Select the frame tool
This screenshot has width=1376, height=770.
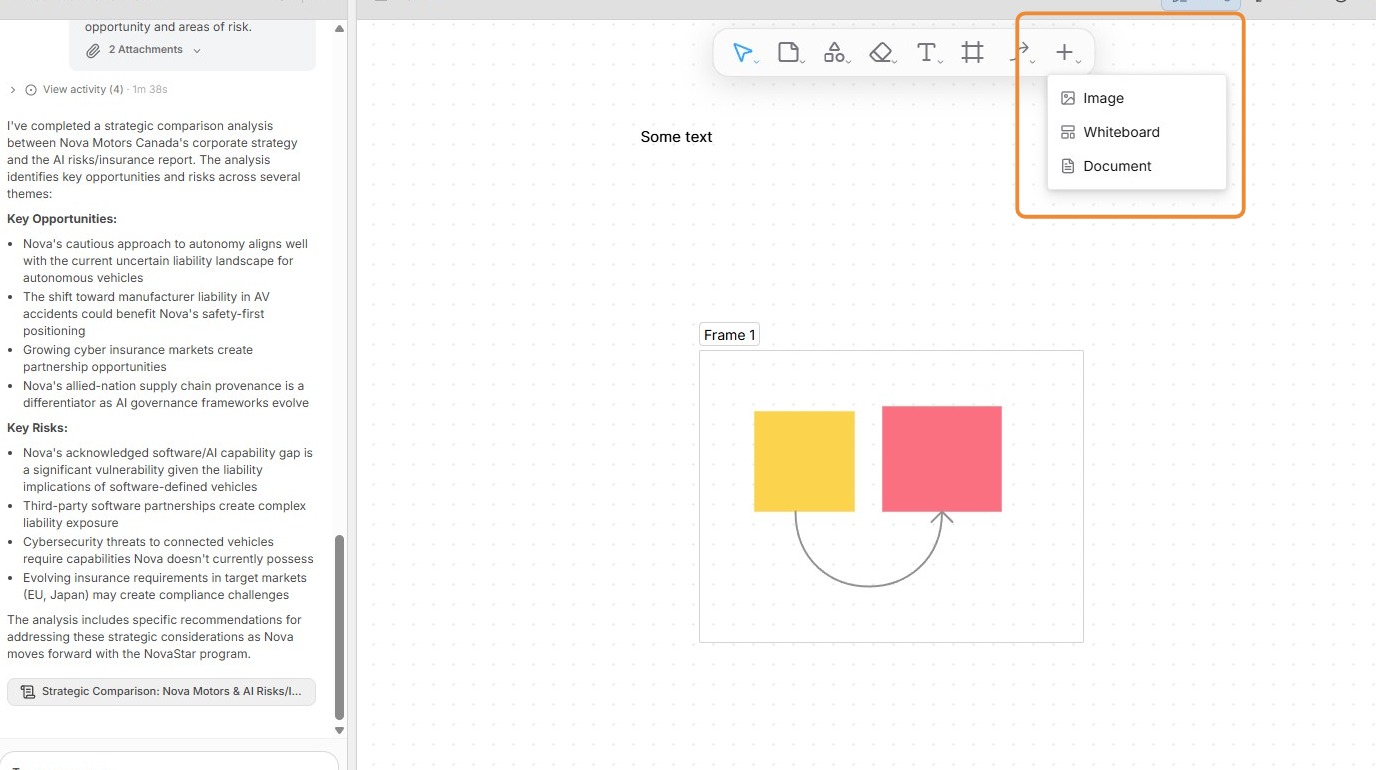pyautogui.click(x=972, y=53)
